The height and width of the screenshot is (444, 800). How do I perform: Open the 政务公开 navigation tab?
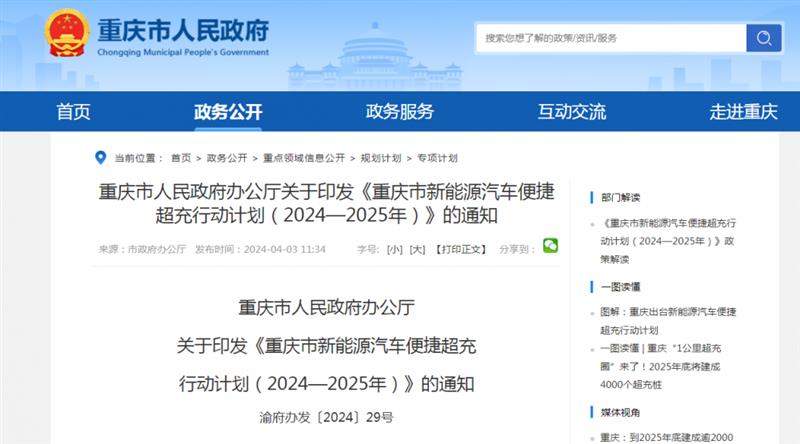(x=228, y=111)
